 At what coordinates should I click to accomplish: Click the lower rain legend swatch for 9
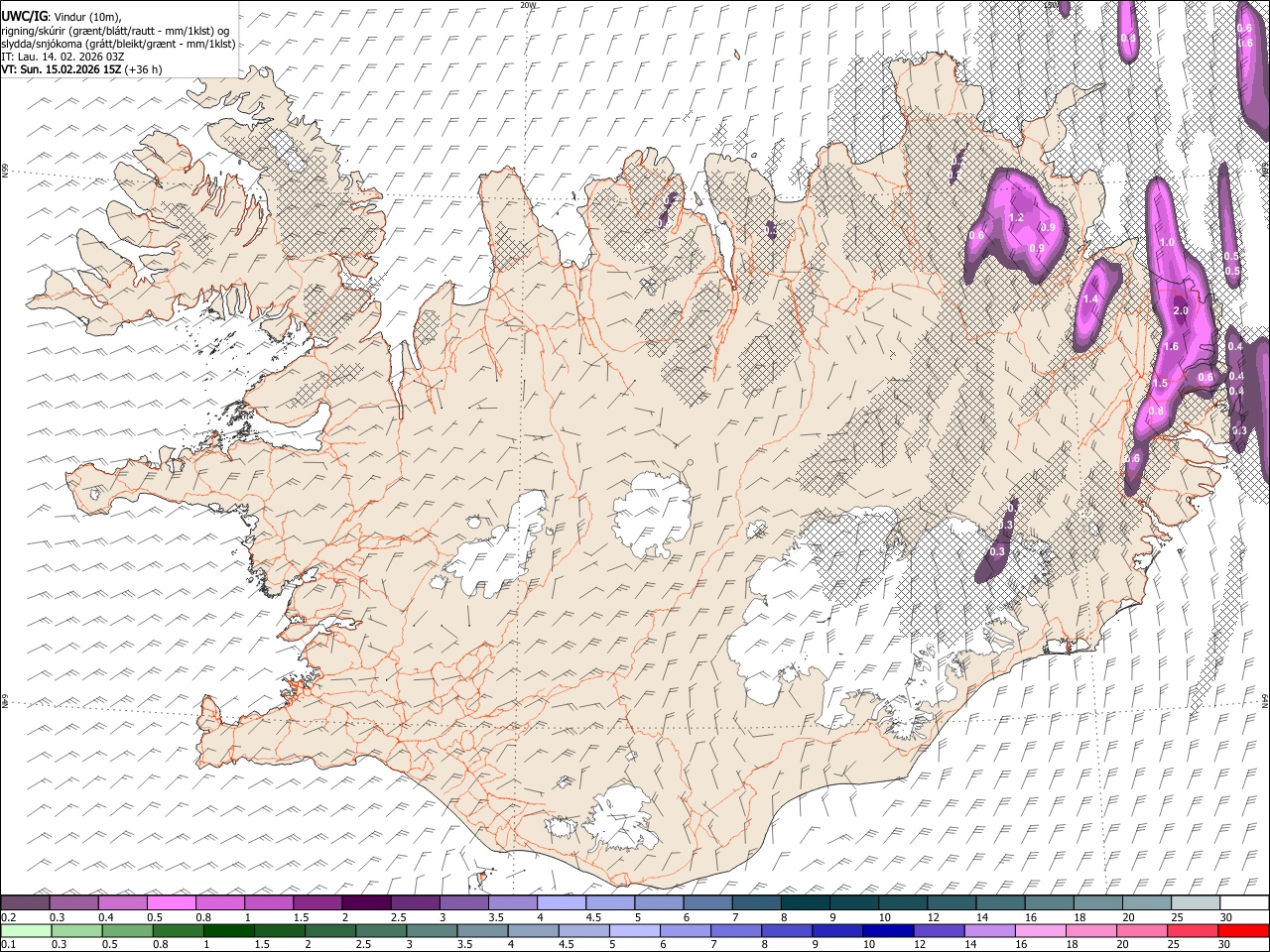pyautogui.click(x=837, y=930)
